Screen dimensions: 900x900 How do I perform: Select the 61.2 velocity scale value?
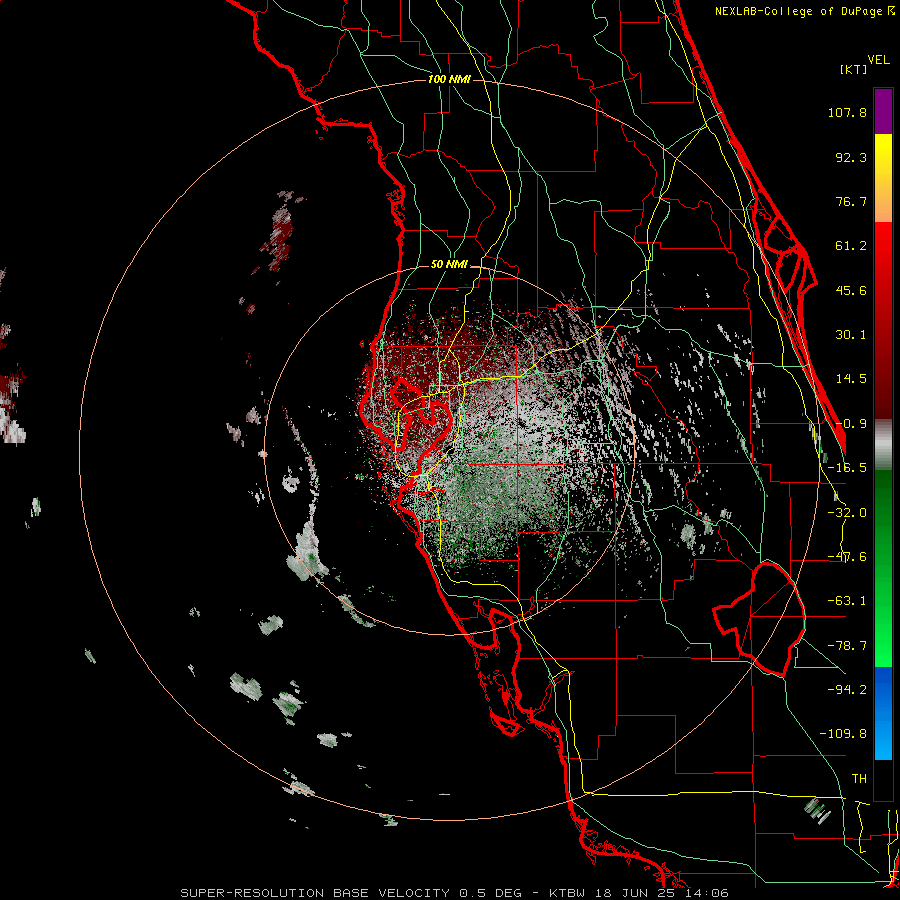pos(851,246)
